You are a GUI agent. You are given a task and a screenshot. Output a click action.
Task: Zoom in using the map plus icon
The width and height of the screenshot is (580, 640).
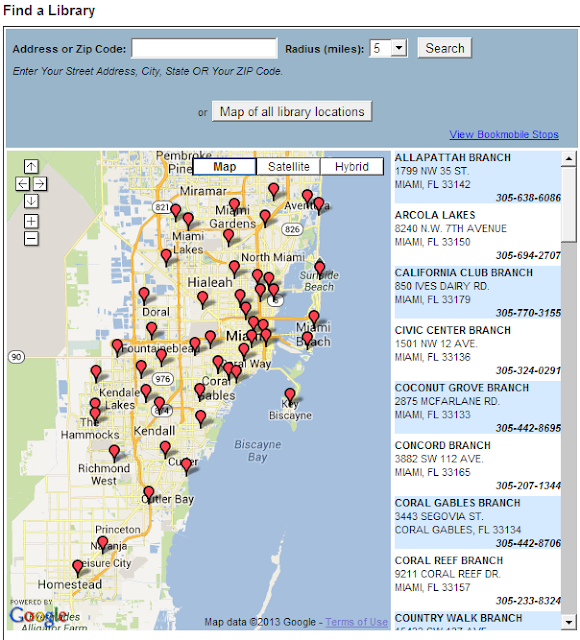(31, 221)
